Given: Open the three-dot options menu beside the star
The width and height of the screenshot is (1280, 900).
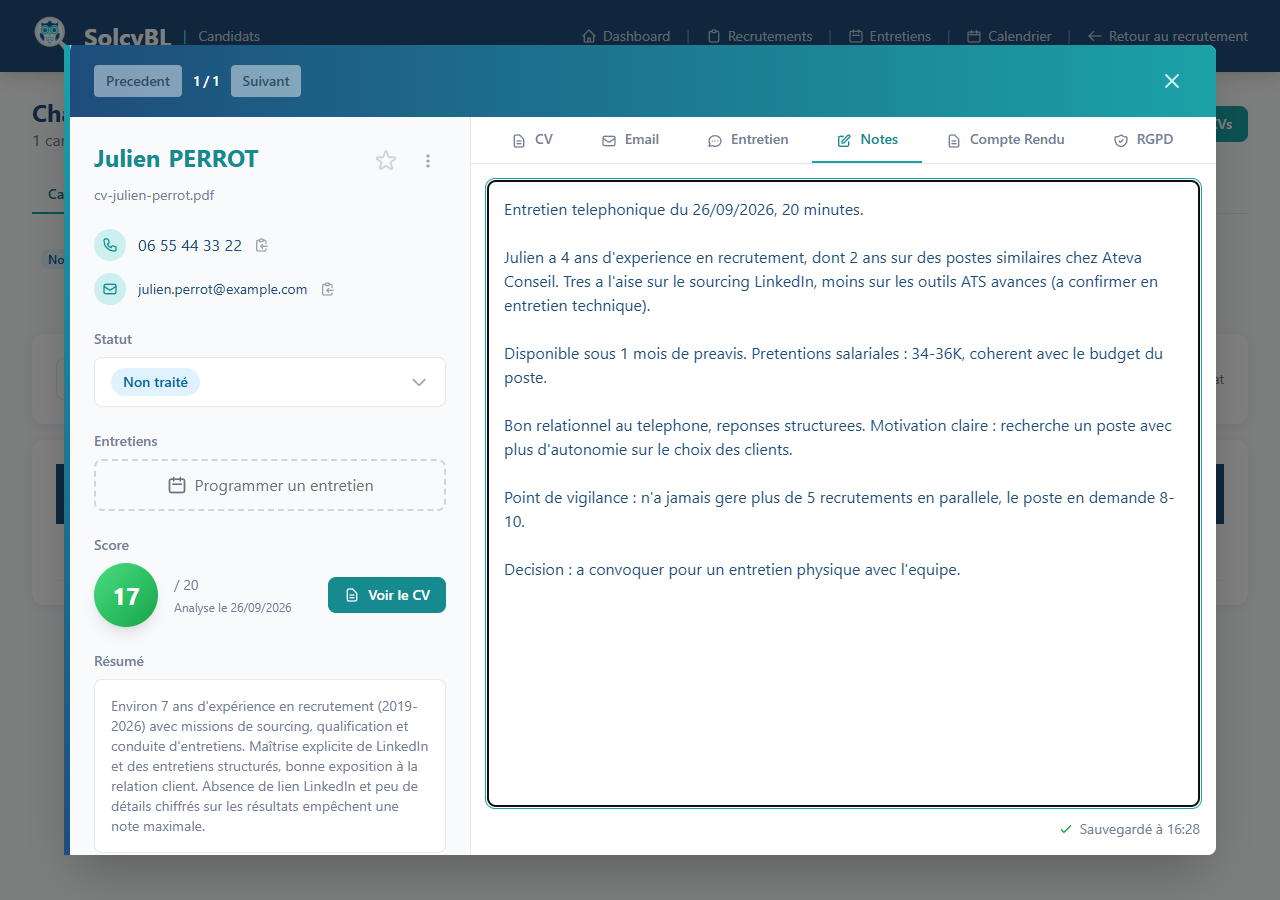Looking at the screenshot, I should (x=428, y=160).
